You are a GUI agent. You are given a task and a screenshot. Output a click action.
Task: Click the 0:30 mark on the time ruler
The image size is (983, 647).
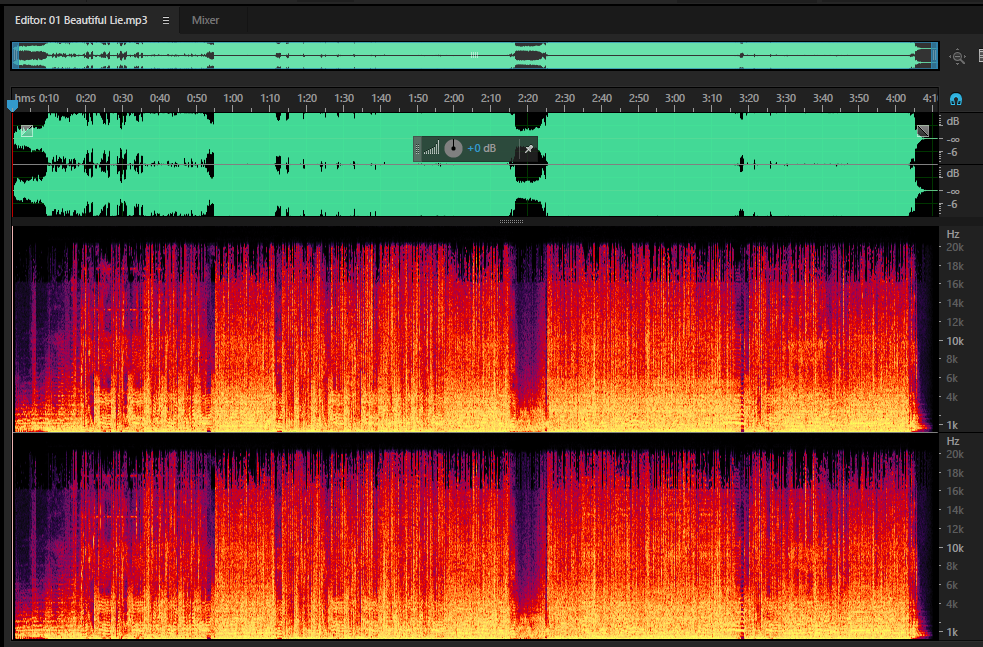pos(122,98)
